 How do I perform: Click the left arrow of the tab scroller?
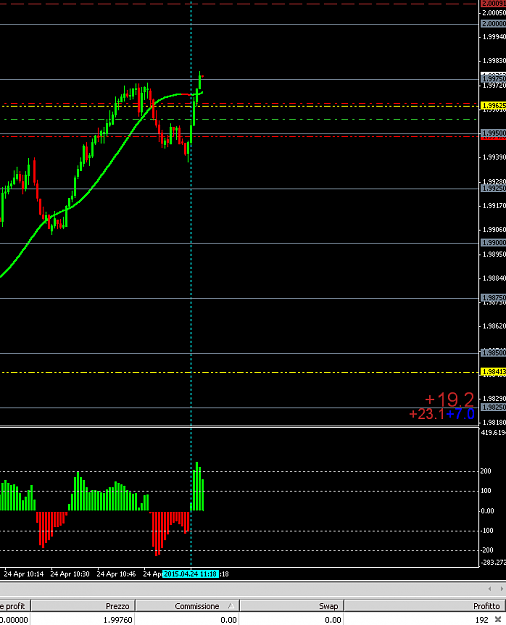pos(490,589)
